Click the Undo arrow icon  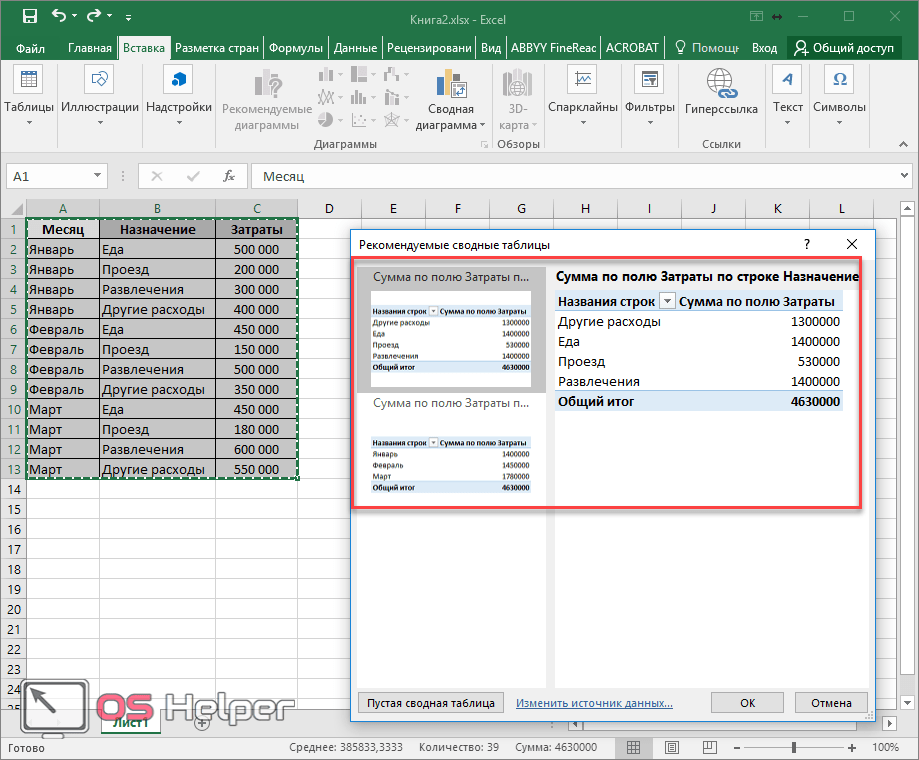(60, 16)
